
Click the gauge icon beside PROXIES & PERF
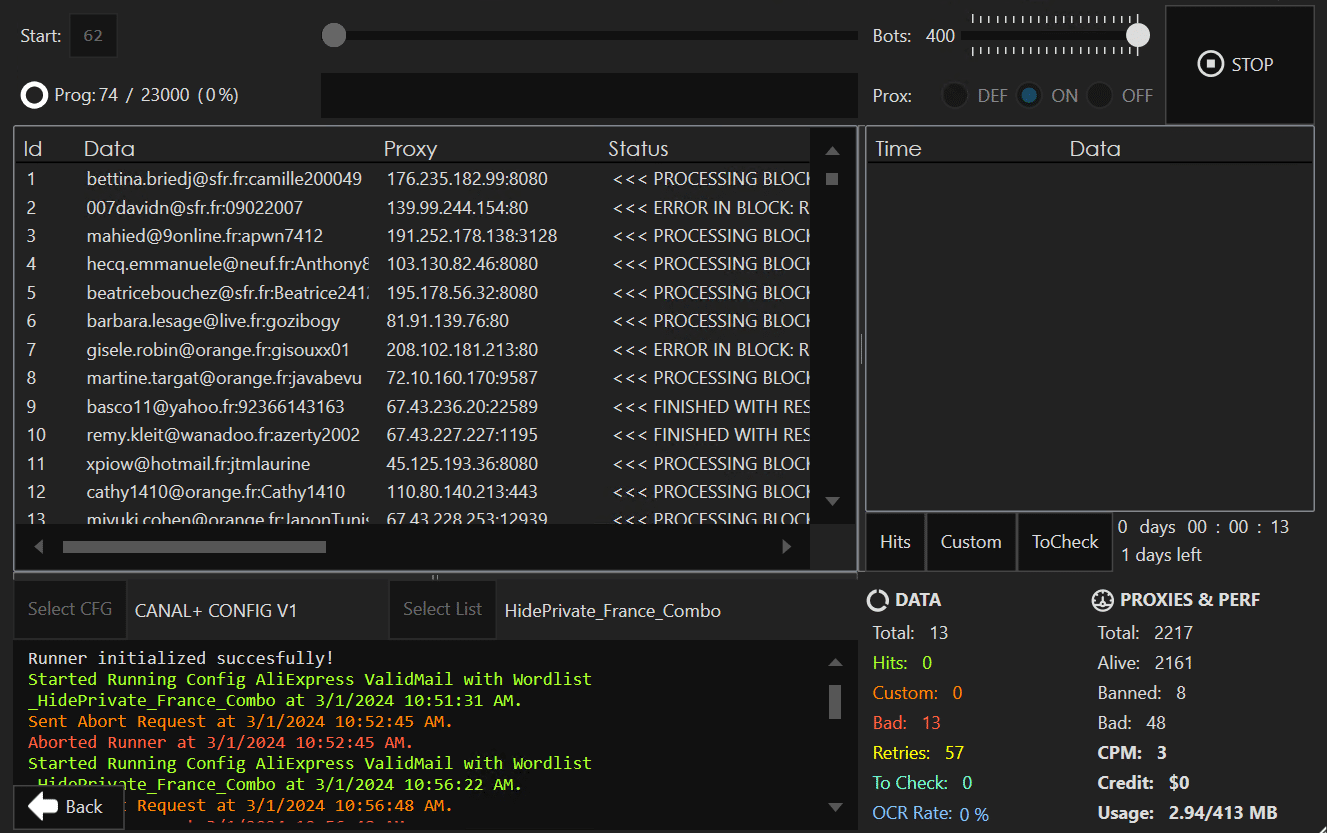pyautogui.click(x=1102, y=600)
